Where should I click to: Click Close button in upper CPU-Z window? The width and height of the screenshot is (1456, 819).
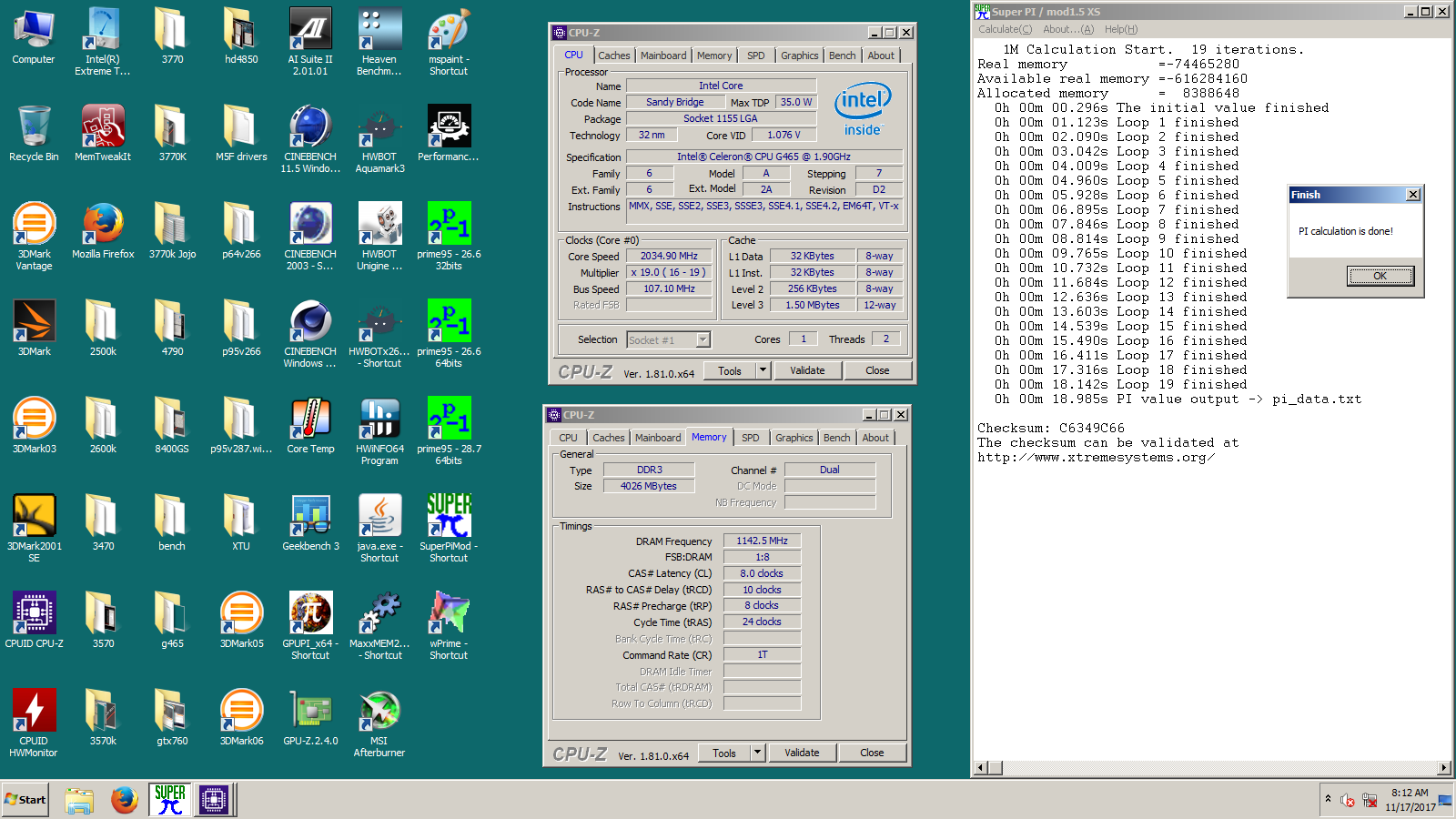point(877,370)
